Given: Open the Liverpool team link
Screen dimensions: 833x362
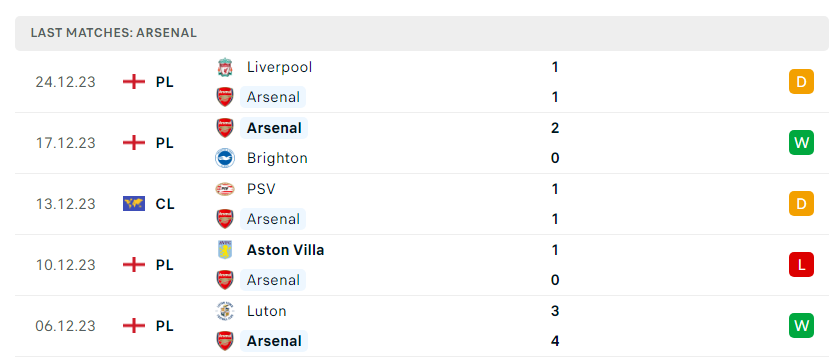Looking at the screenshot, I should pyautogui.click(x=279, y=67).
